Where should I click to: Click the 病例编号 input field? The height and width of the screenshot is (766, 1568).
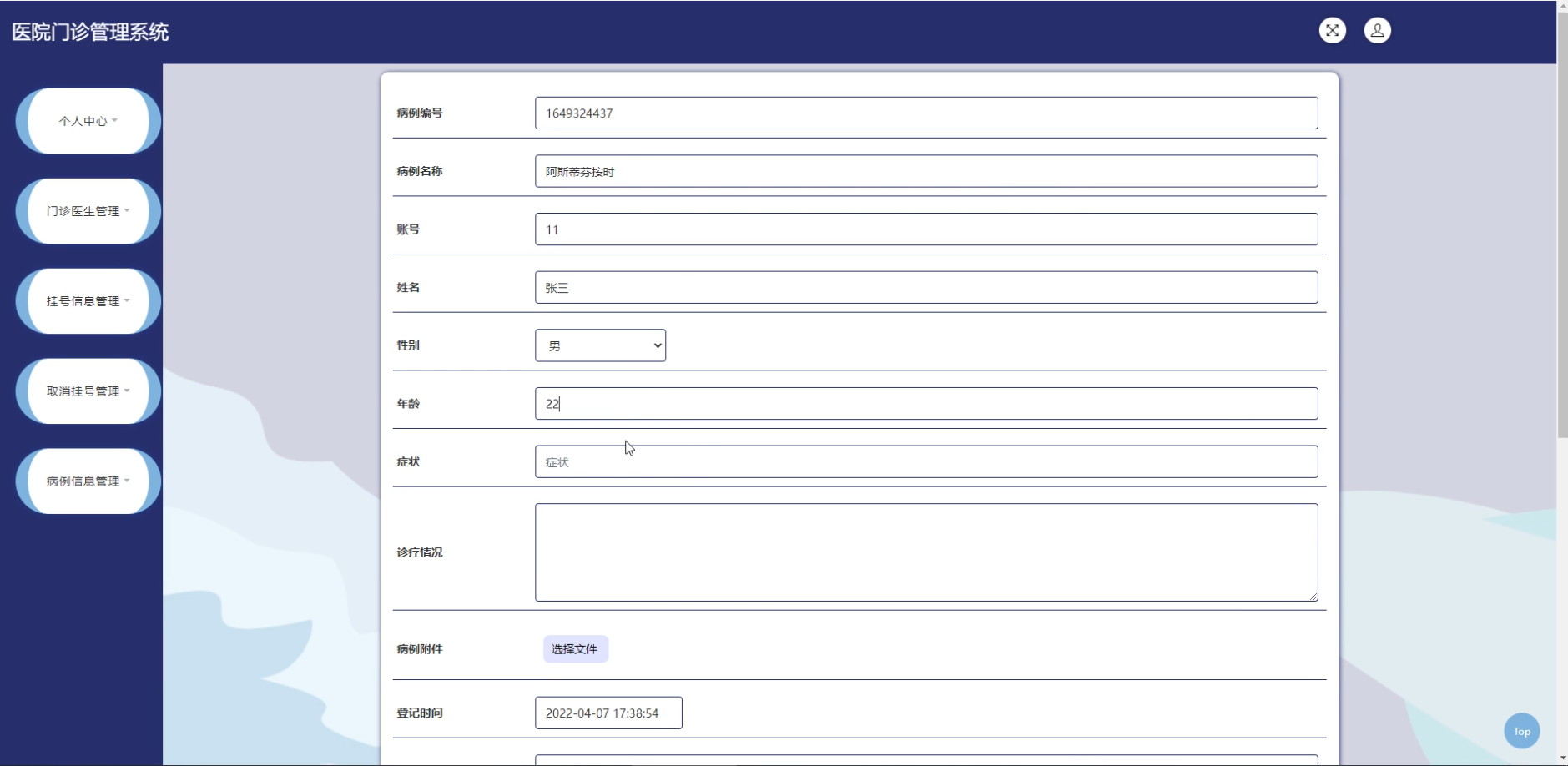[926, 113]
